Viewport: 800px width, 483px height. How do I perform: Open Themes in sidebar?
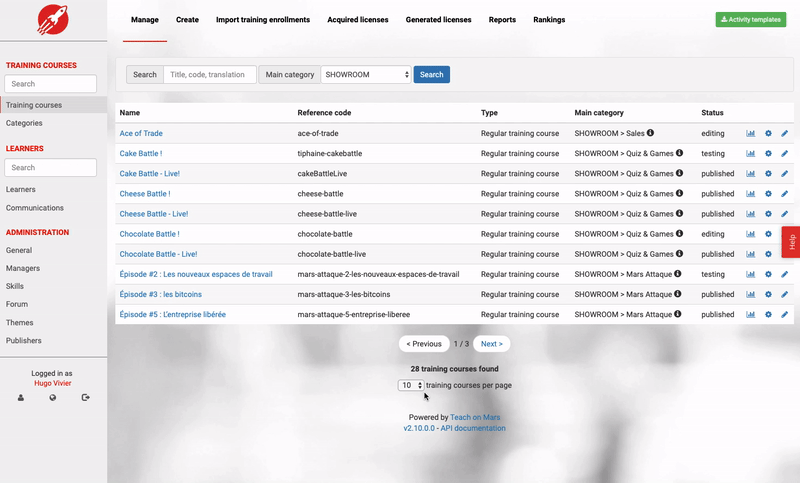coord(19,322)
